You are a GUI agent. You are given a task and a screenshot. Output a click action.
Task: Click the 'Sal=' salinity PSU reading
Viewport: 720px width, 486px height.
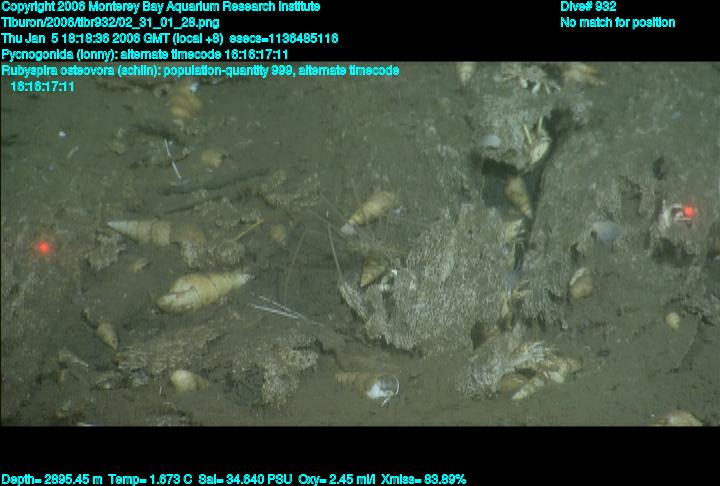coord(245,480)
